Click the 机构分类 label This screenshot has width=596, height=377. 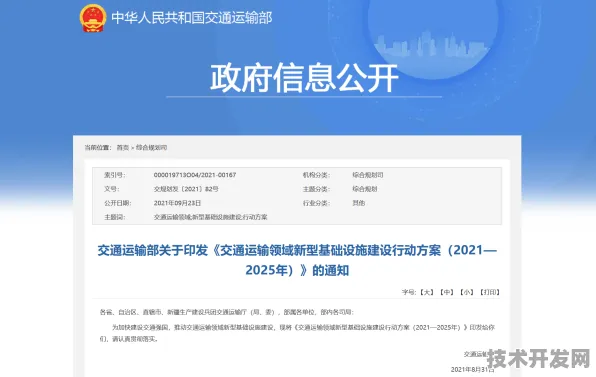316,175
